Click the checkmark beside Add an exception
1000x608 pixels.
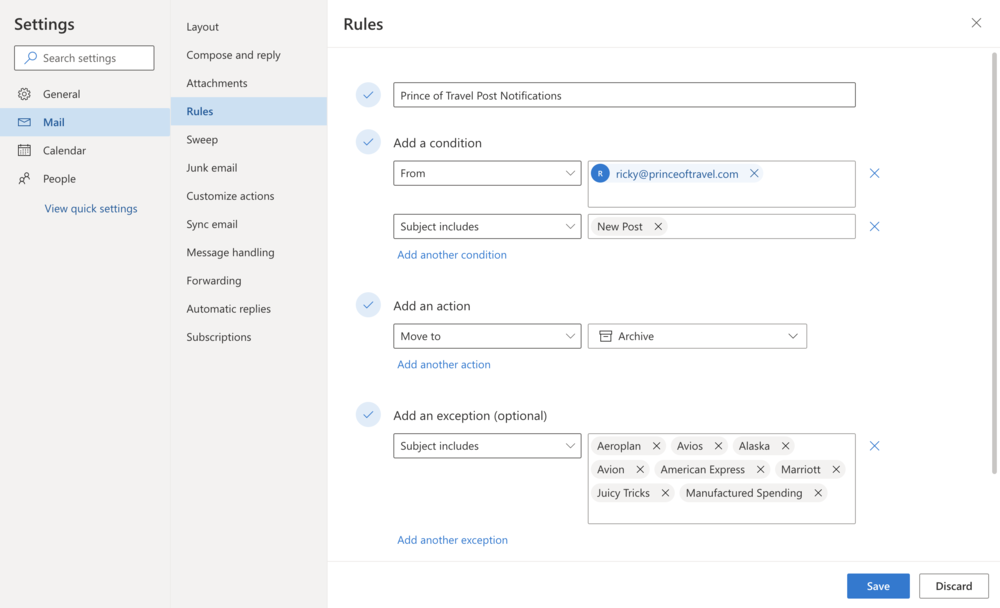(x=368, y=414)
